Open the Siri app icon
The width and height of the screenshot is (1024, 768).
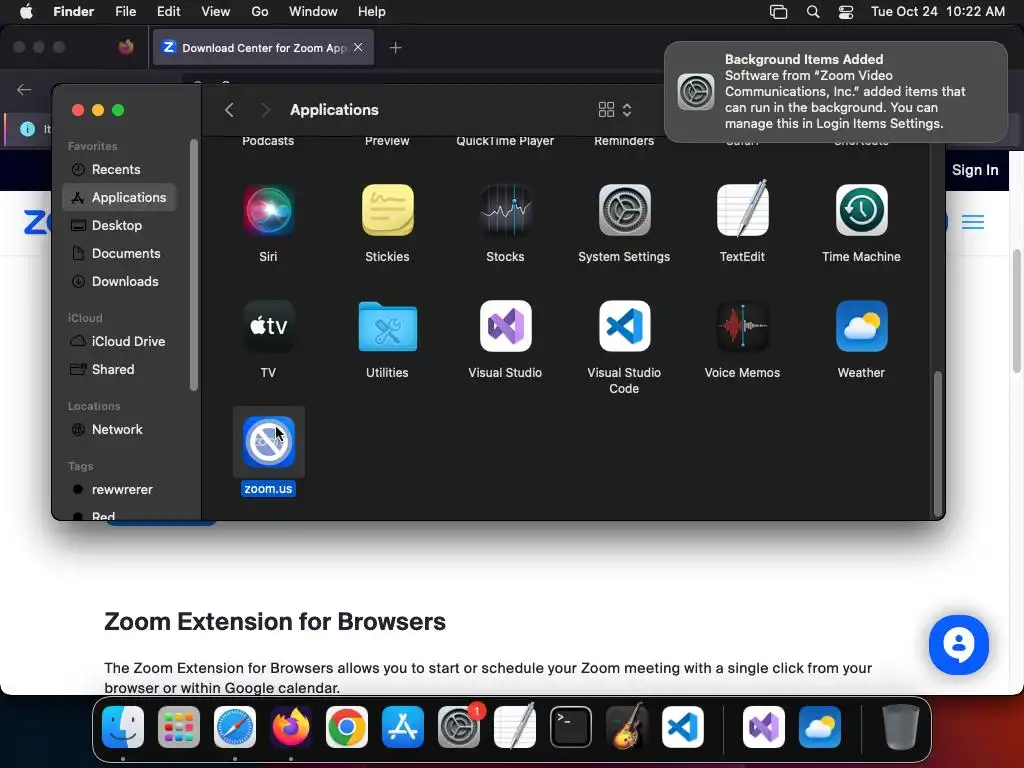(x=268, y=210)
